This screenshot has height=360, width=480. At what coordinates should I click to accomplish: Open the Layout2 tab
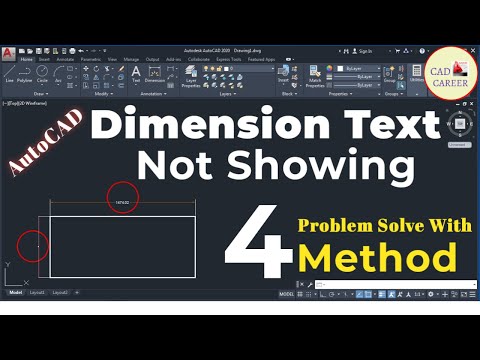point(60,293)
